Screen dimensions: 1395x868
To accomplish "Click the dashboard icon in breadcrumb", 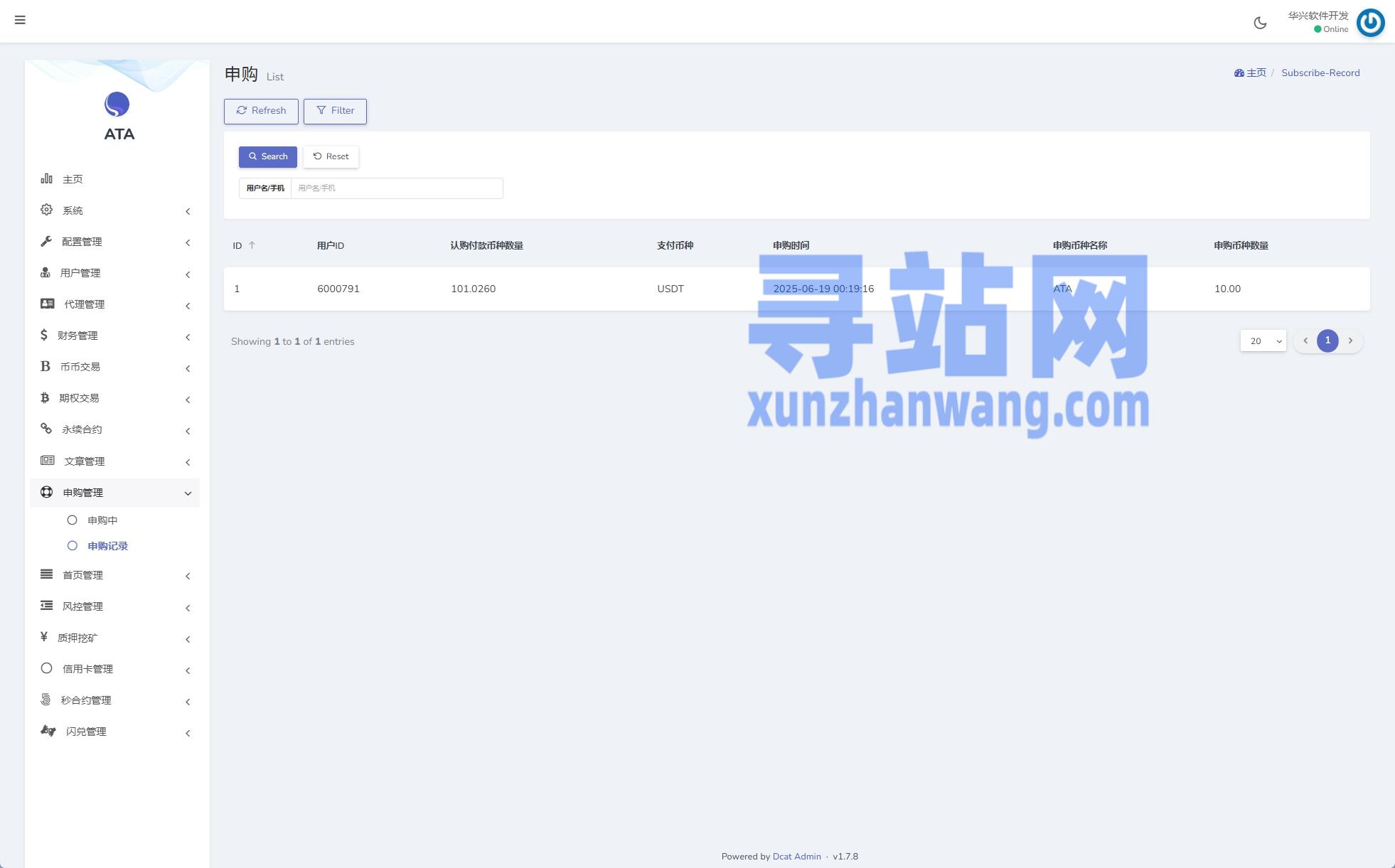I will pyautogui.click(x=1239, y=73).
